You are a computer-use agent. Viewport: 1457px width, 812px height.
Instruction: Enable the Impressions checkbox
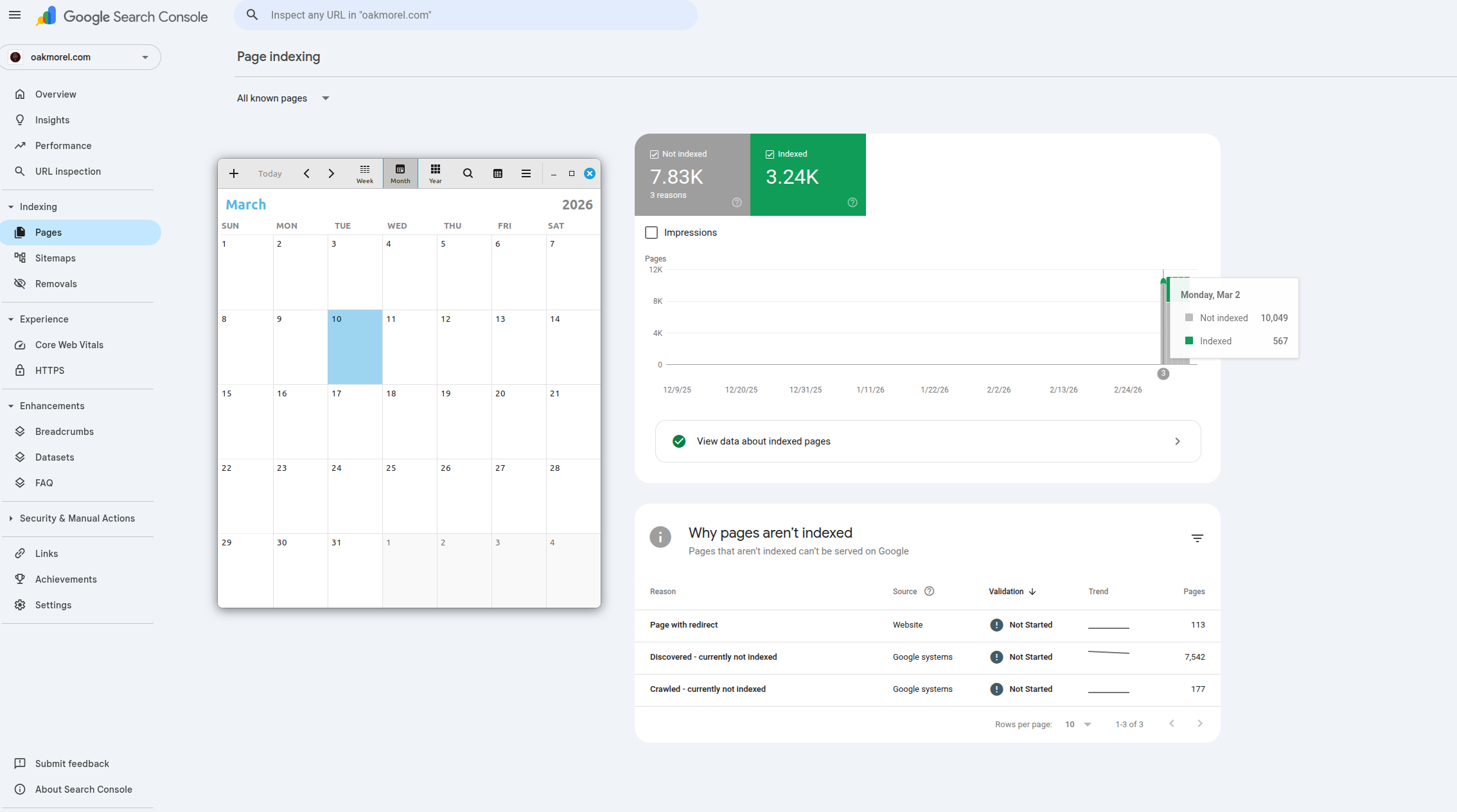[x=651, y=233]
